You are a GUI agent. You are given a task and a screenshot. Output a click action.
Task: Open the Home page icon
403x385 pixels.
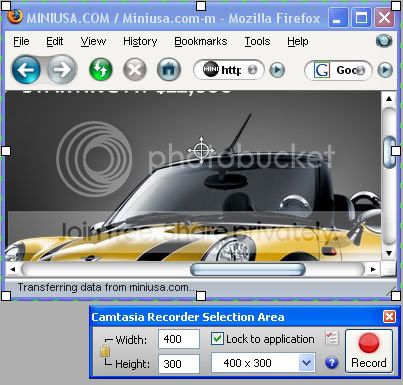click(169, 70)
